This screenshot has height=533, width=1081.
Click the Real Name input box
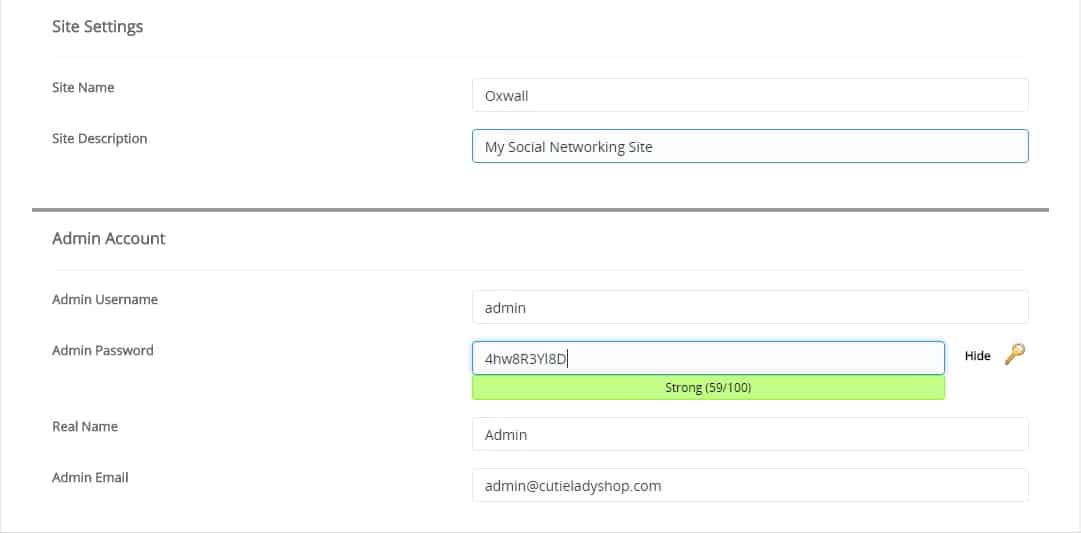point(750,434)
